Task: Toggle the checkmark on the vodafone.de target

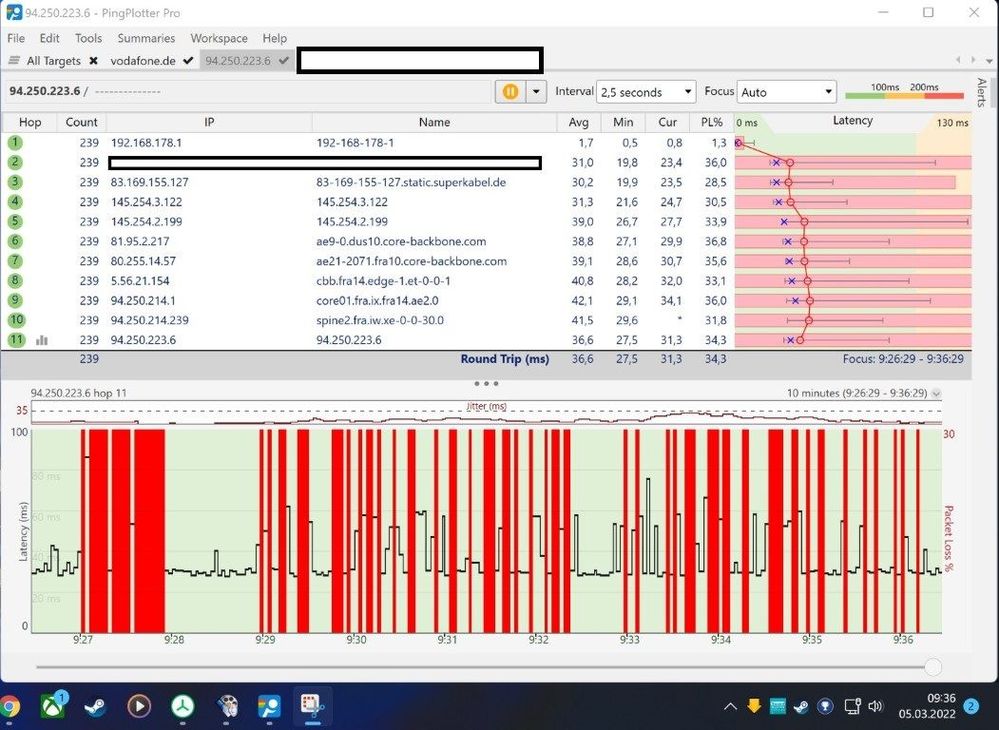Action: (x=187, y=60)
